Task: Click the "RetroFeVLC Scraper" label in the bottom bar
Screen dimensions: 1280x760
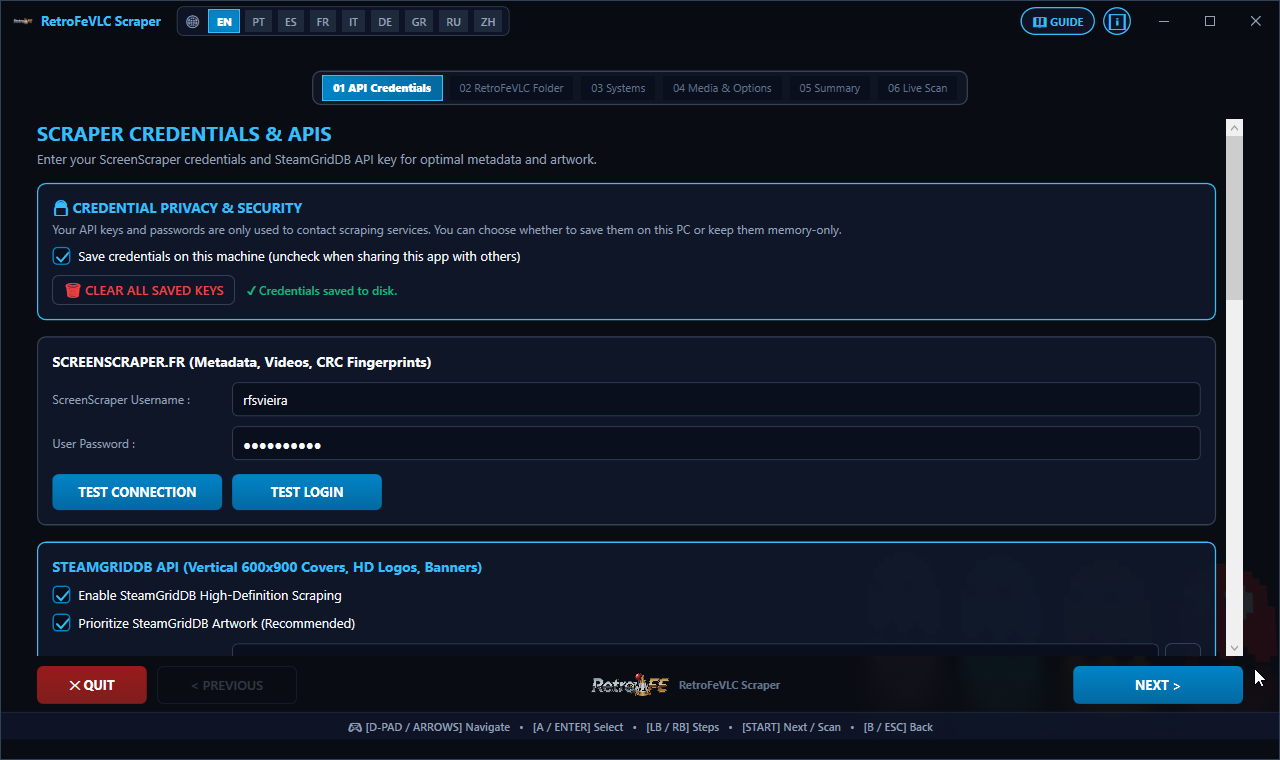Action: 729,685
